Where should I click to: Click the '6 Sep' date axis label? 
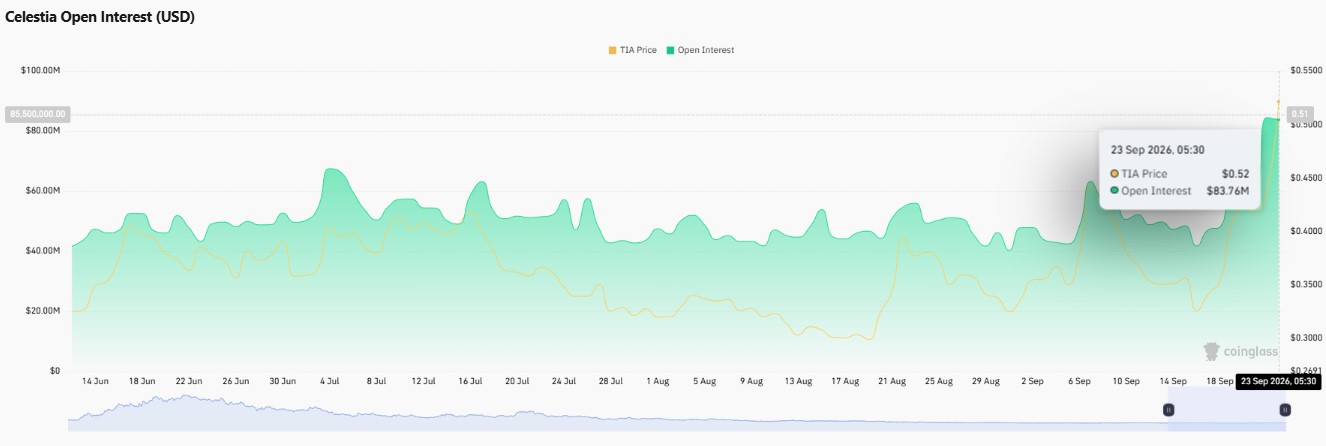[x=1079, y=381]
